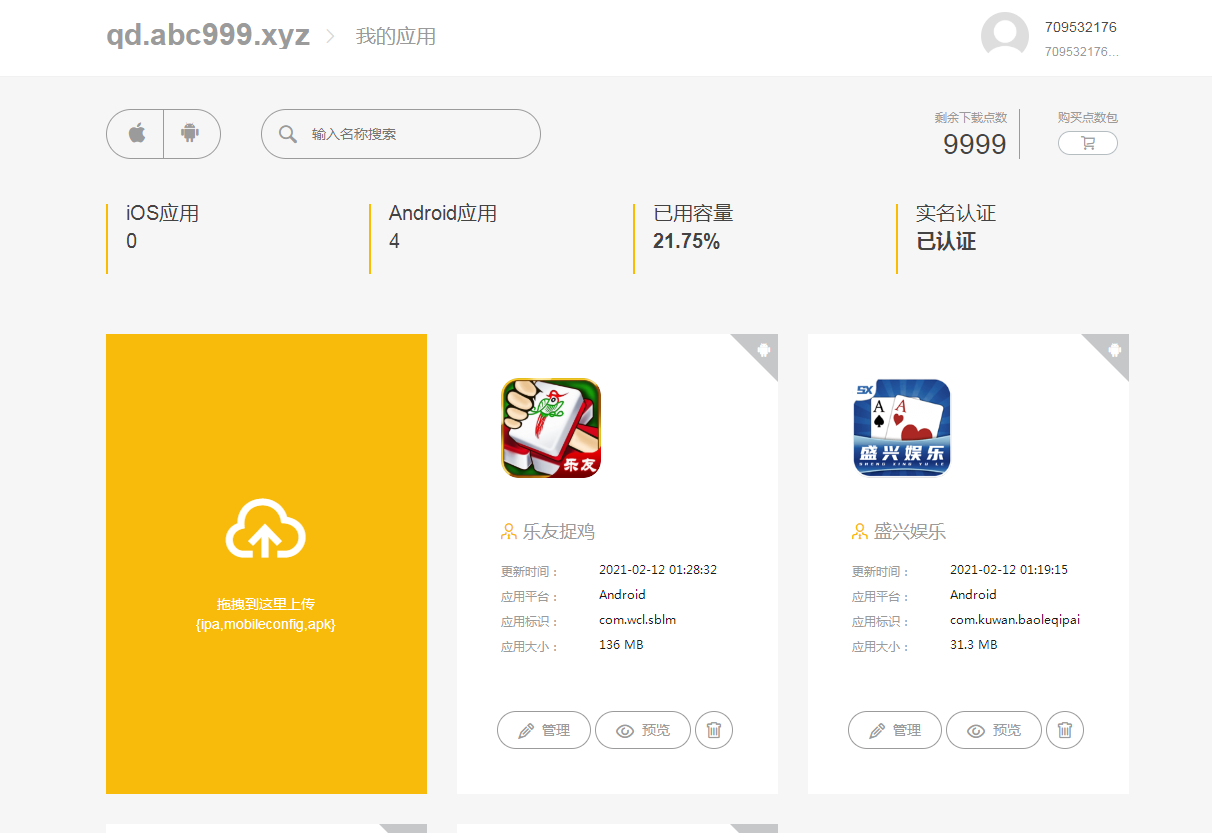
Task: Click the magnifier search icon
Action: (x=288, y=134)
